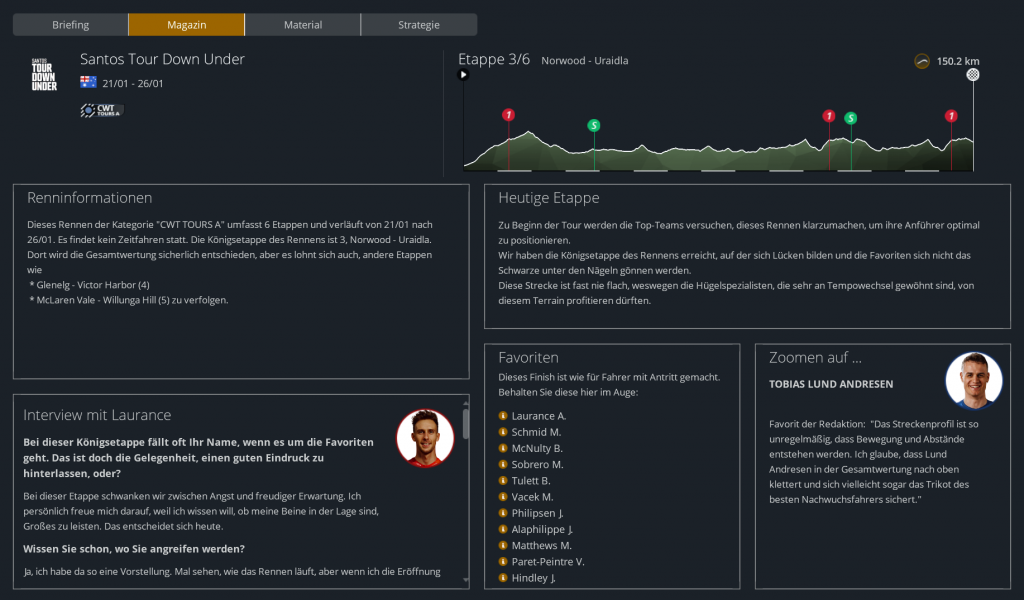The height and width of the screenshot is (600, 1024).
Task: Open the Material tab
Action: [302, 25]
